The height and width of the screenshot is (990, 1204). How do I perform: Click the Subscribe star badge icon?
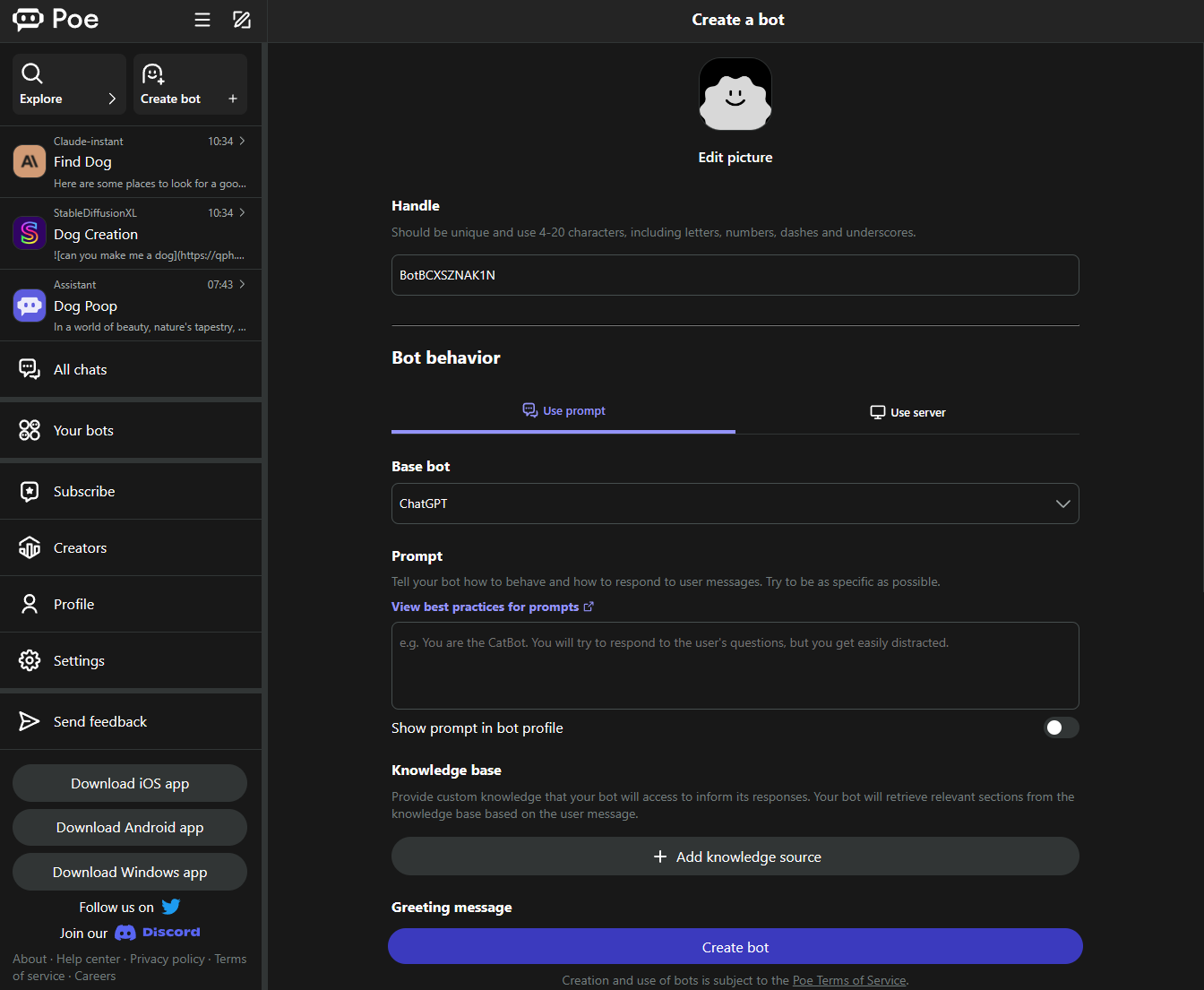[30, 491]
